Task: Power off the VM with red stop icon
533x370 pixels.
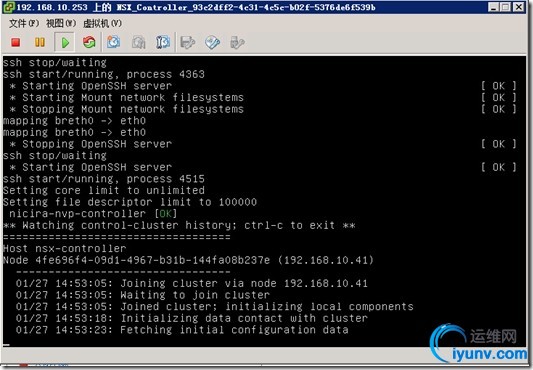Action: pos(16,43)
